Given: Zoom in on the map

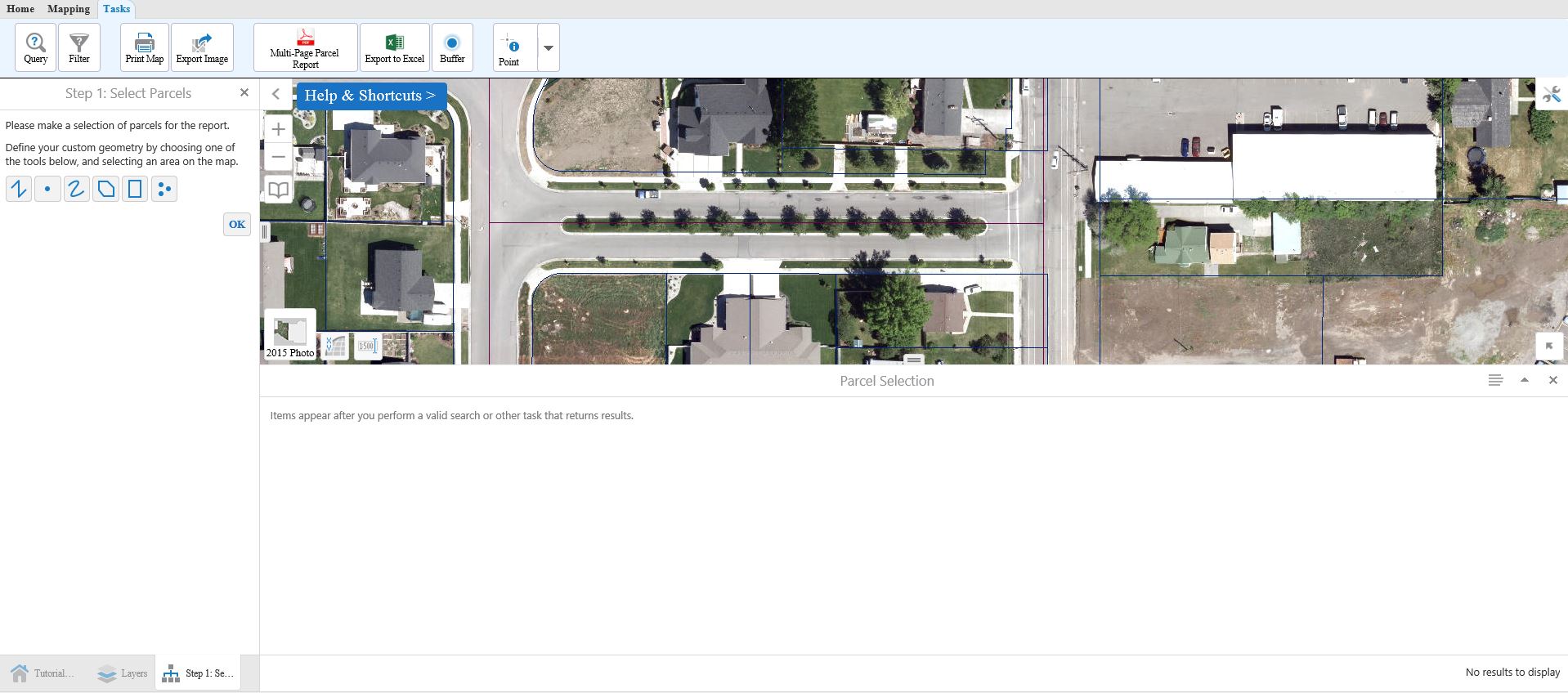Looking at the screenshot, I should (x=278, y=129).
